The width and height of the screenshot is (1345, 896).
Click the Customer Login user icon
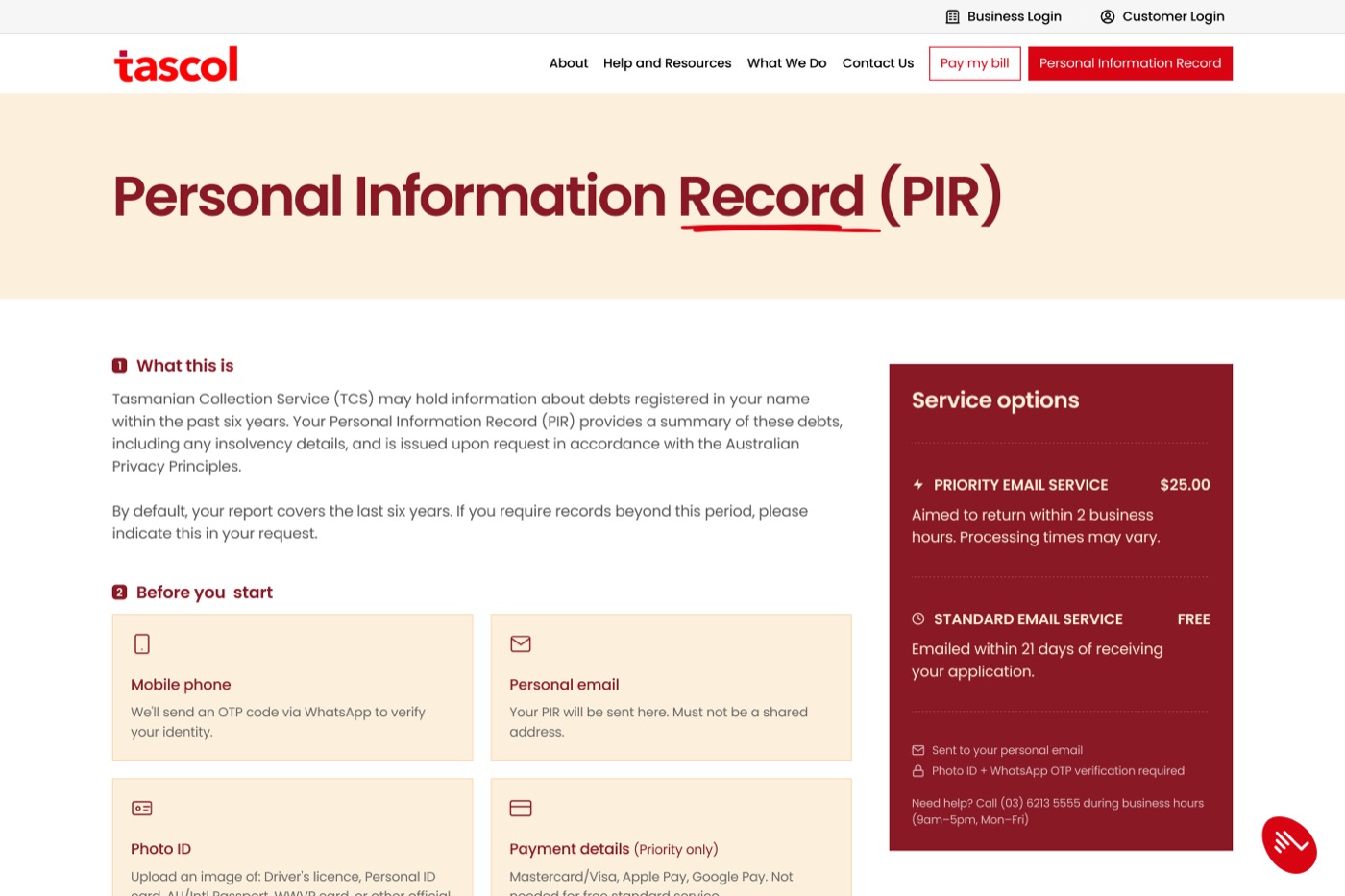(x=1107, y=16)
